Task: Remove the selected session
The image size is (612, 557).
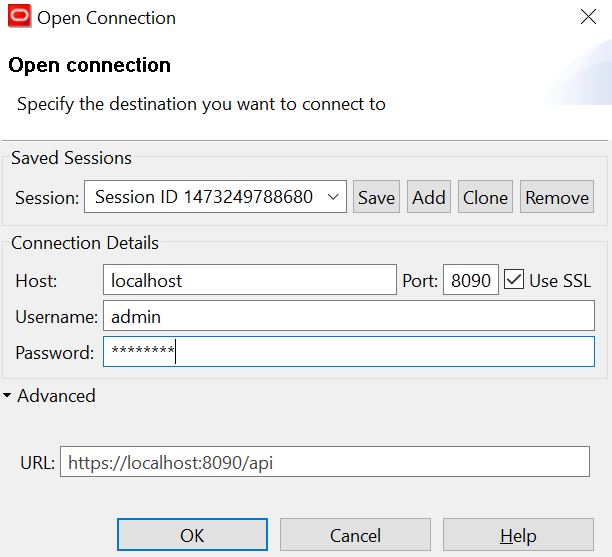Action: point(557,197)
